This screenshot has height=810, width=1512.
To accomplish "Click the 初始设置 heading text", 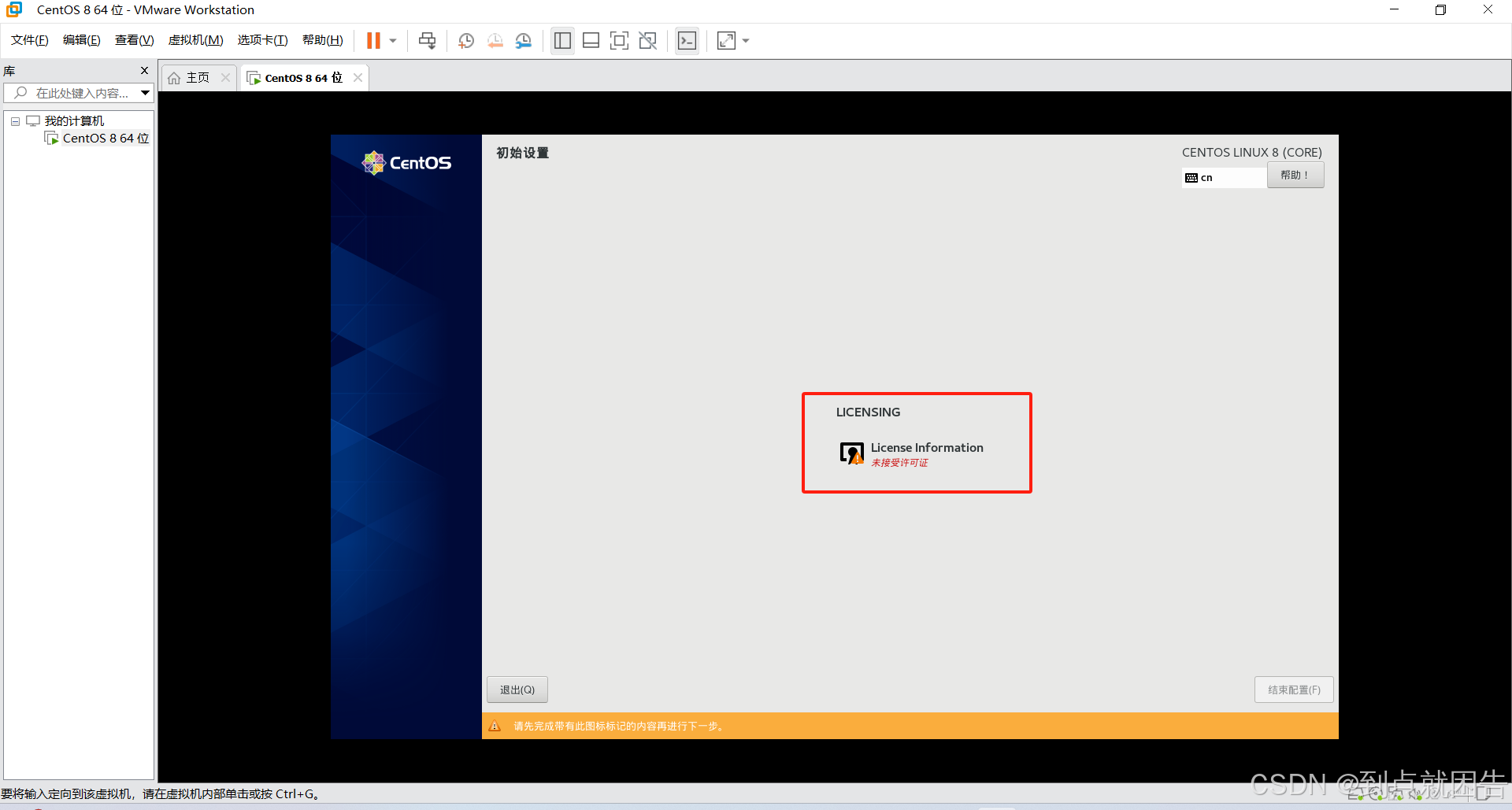I will point(522,153).
